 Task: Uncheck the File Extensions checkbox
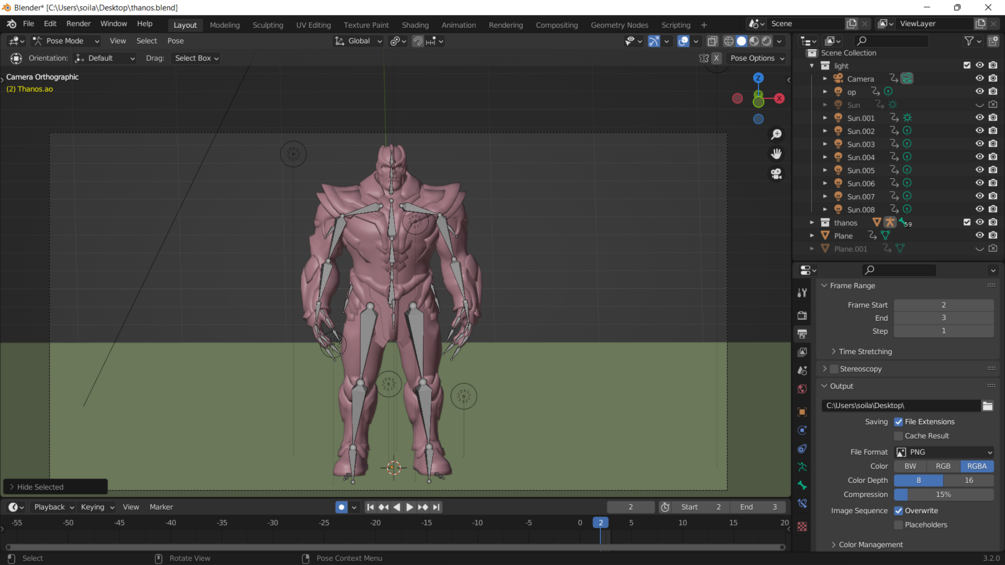(898, 422)
